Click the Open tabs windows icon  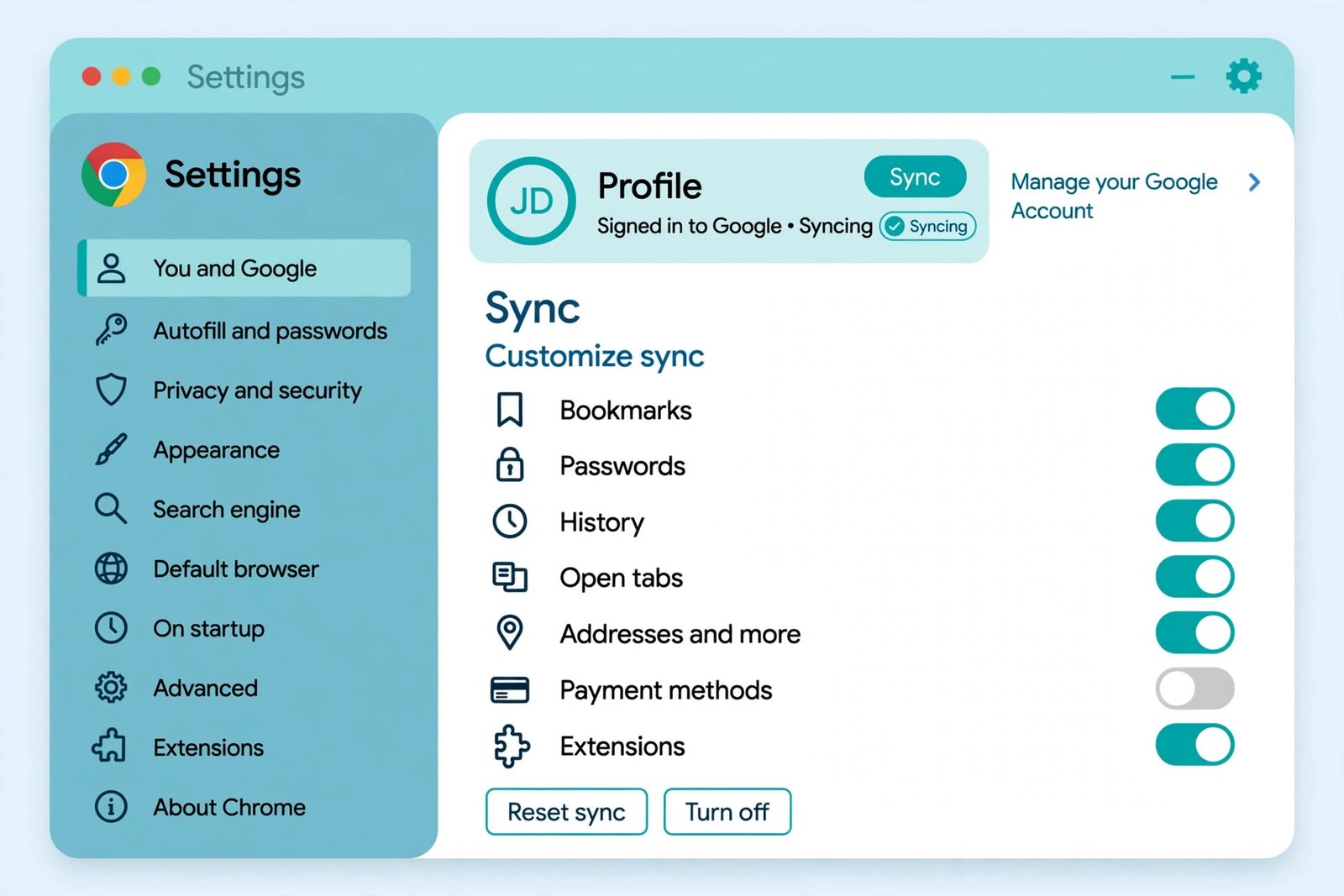pyautogui.click(x=510, y=578)
